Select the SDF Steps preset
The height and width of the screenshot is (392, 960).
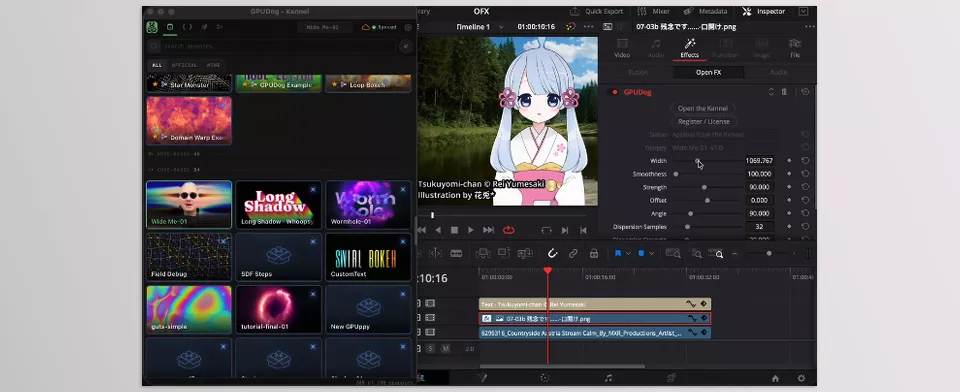pos(279,257)
